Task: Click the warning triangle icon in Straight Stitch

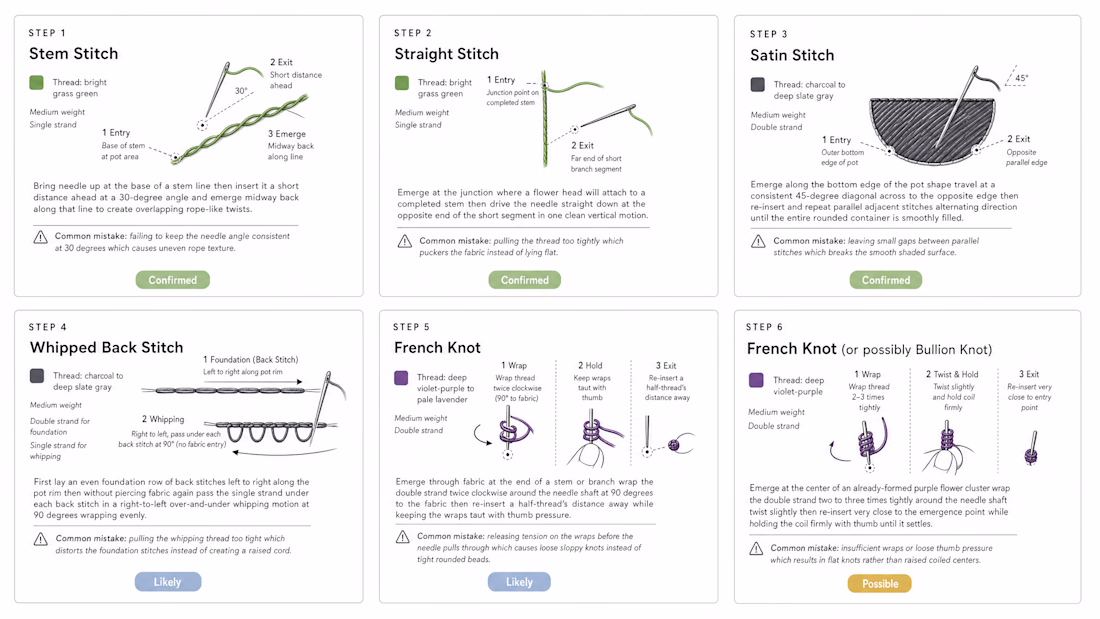Action: tap(405, 241)
